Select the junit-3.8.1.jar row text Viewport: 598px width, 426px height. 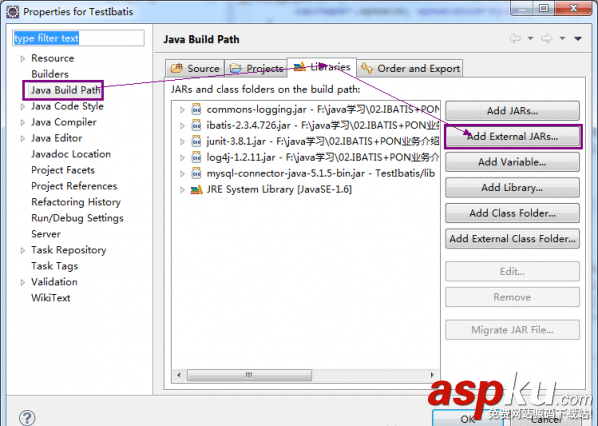pyautogui.click(x=323, y=141)
